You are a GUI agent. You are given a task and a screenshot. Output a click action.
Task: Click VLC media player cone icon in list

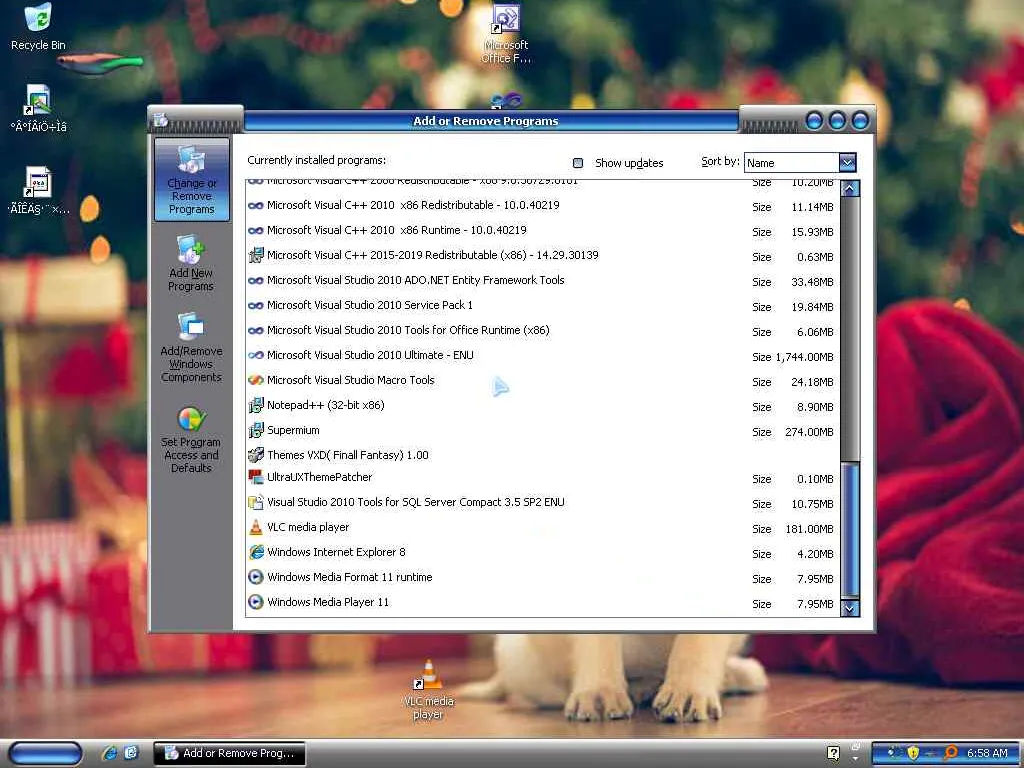pyautogui.click(x=256, y=527)
